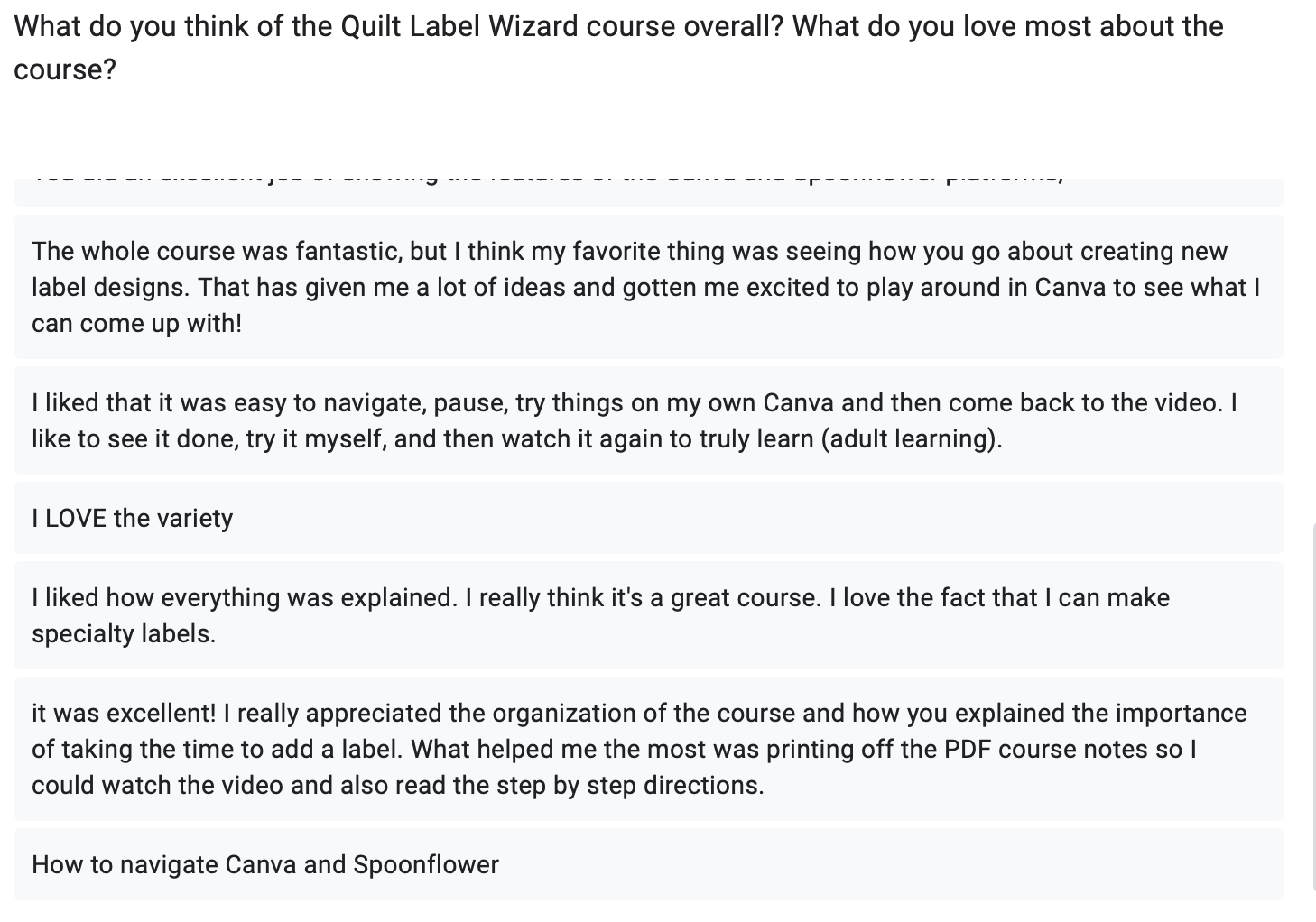Click the word 'Spoonflower' in last response
1316x922 pixels.
(x=426, y=864)
